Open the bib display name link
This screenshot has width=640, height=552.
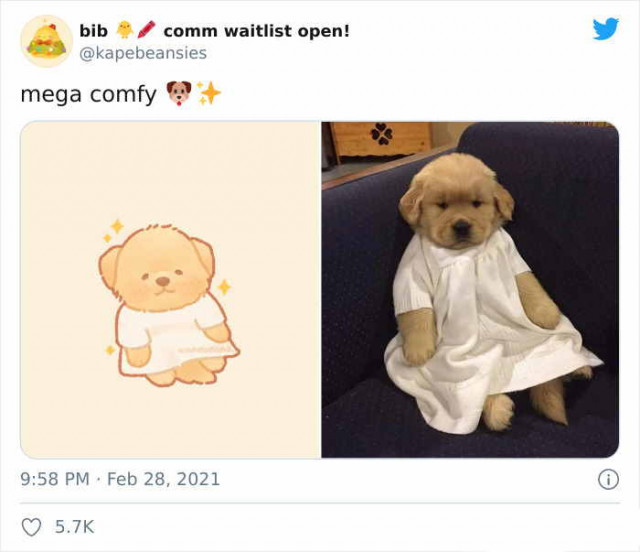point(93,31)
